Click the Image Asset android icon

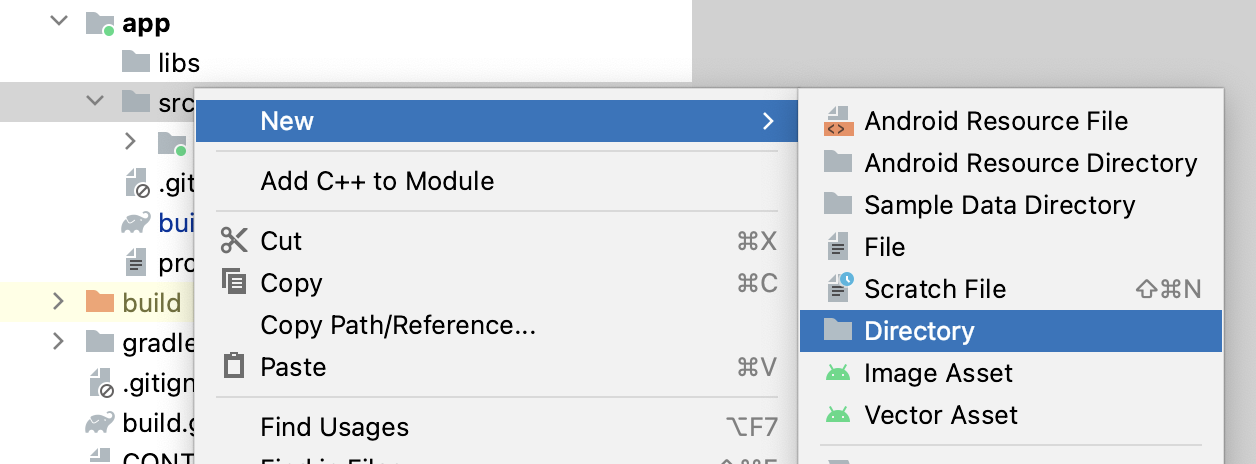(x=837, y=373)
